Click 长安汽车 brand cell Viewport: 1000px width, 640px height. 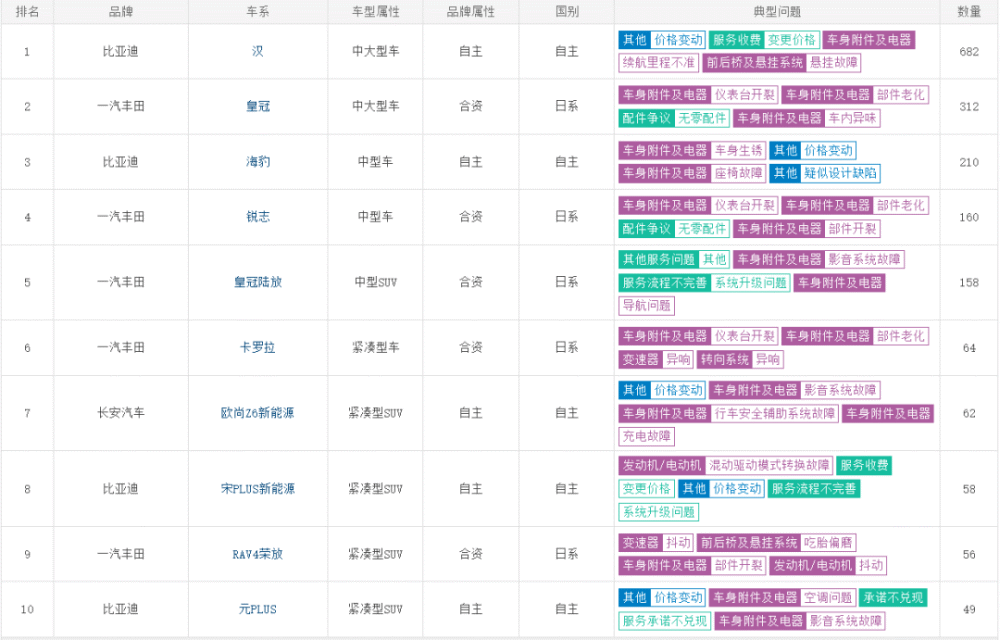pos(121,413)
